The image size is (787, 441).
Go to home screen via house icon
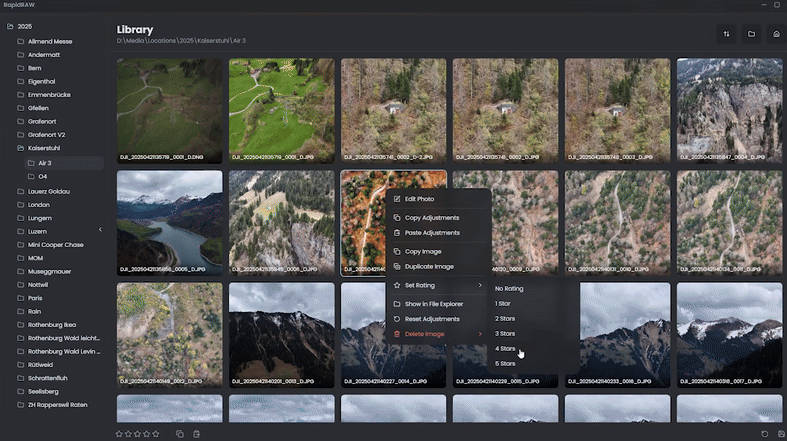[775, 34]
